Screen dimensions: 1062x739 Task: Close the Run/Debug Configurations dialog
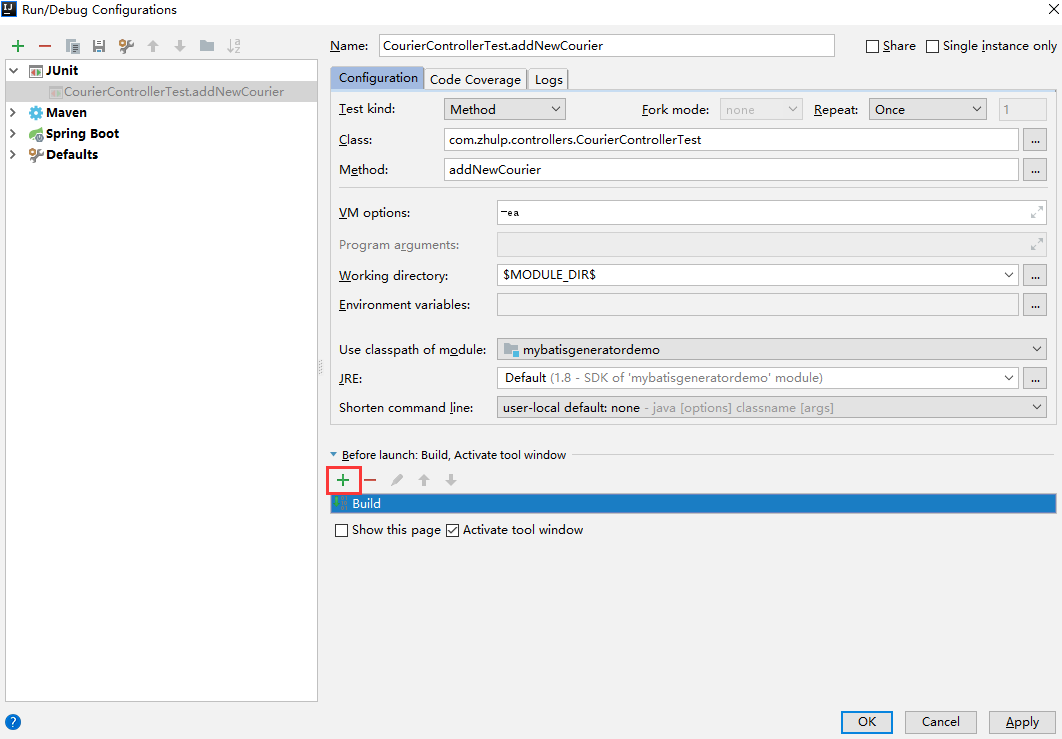[x=1054, y=9]
